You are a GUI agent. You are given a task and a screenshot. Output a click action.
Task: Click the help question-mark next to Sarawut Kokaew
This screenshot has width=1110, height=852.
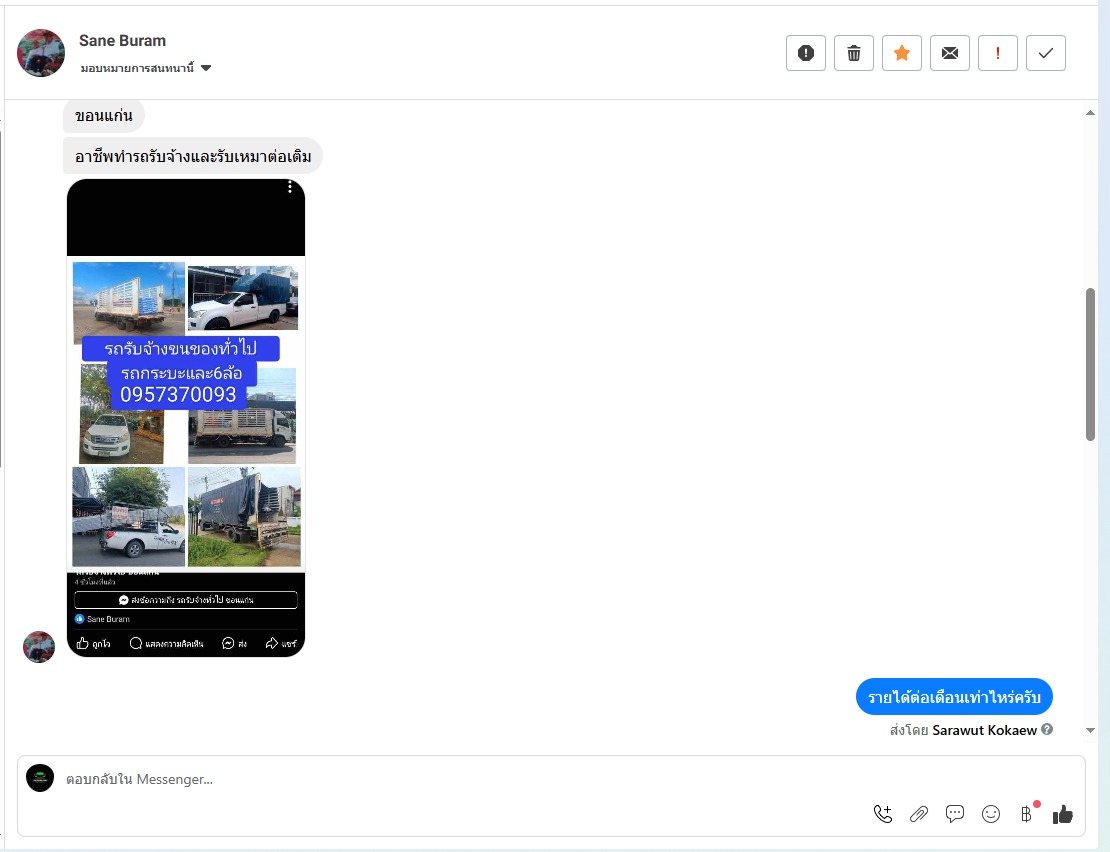(1047, 730)
